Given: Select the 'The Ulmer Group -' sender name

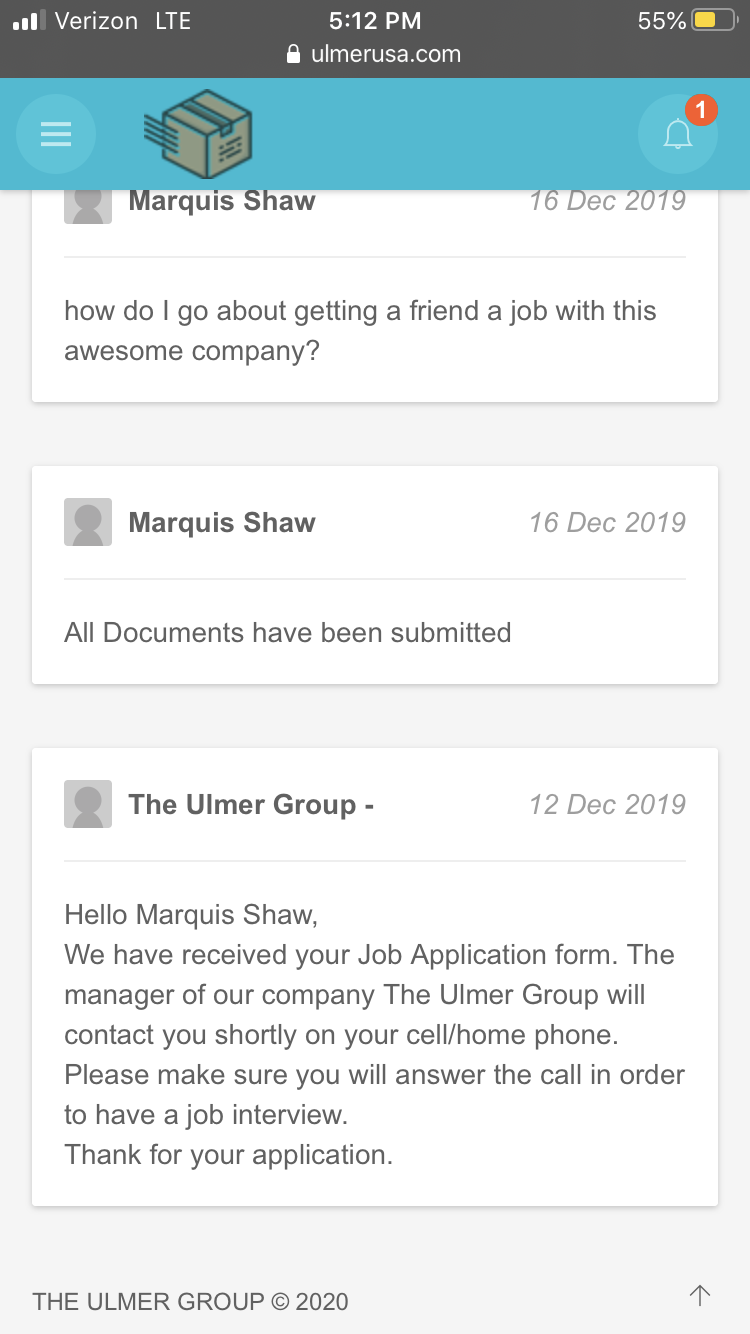Looking at the screenshot, I should coord(251,805).
